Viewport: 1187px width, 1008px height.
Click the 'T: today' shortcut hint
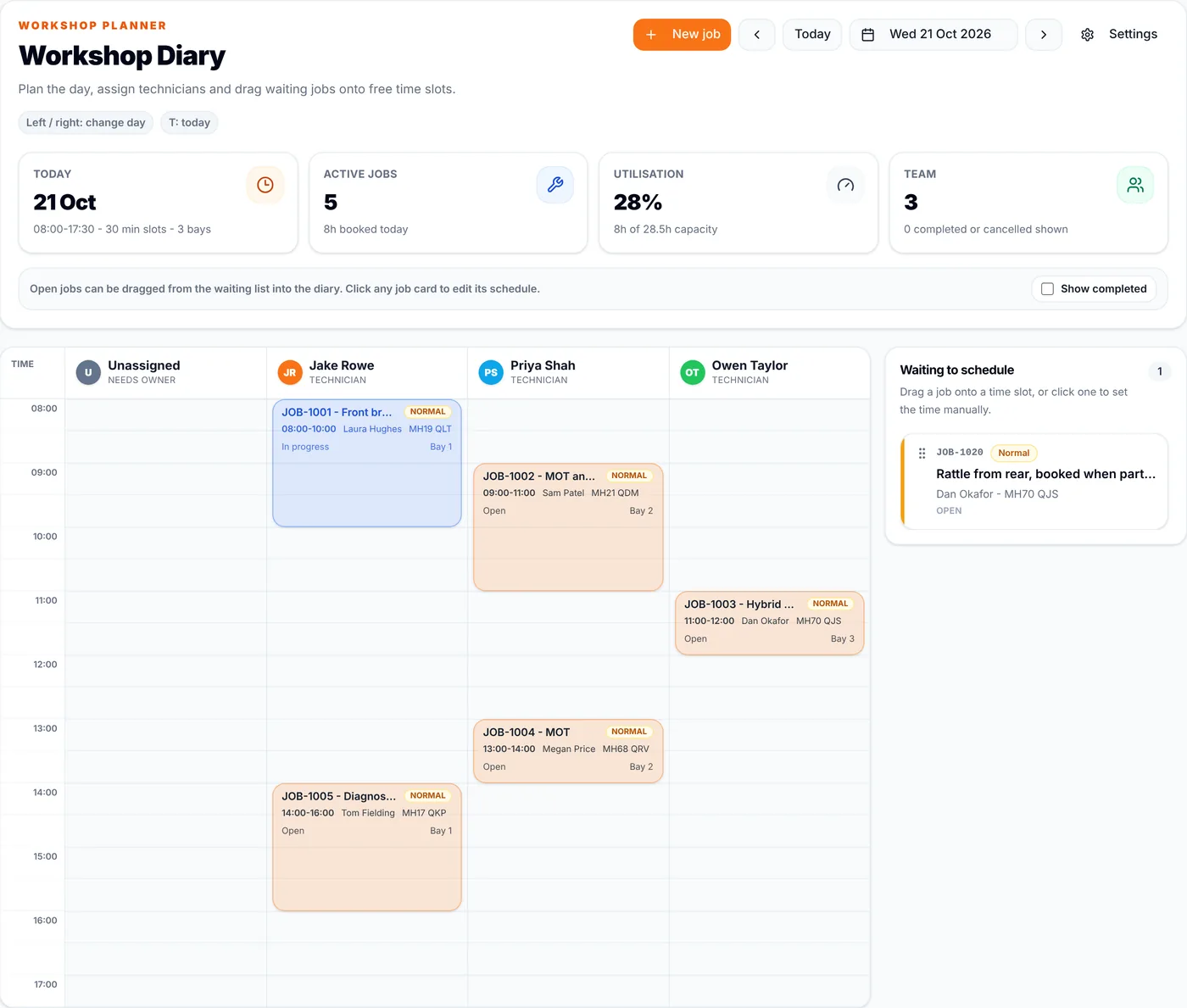[189, 123]
